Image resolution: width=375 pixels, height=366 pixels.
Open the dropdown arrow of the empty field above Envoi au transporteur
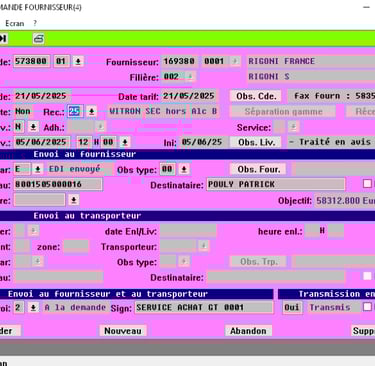[74, 200]
